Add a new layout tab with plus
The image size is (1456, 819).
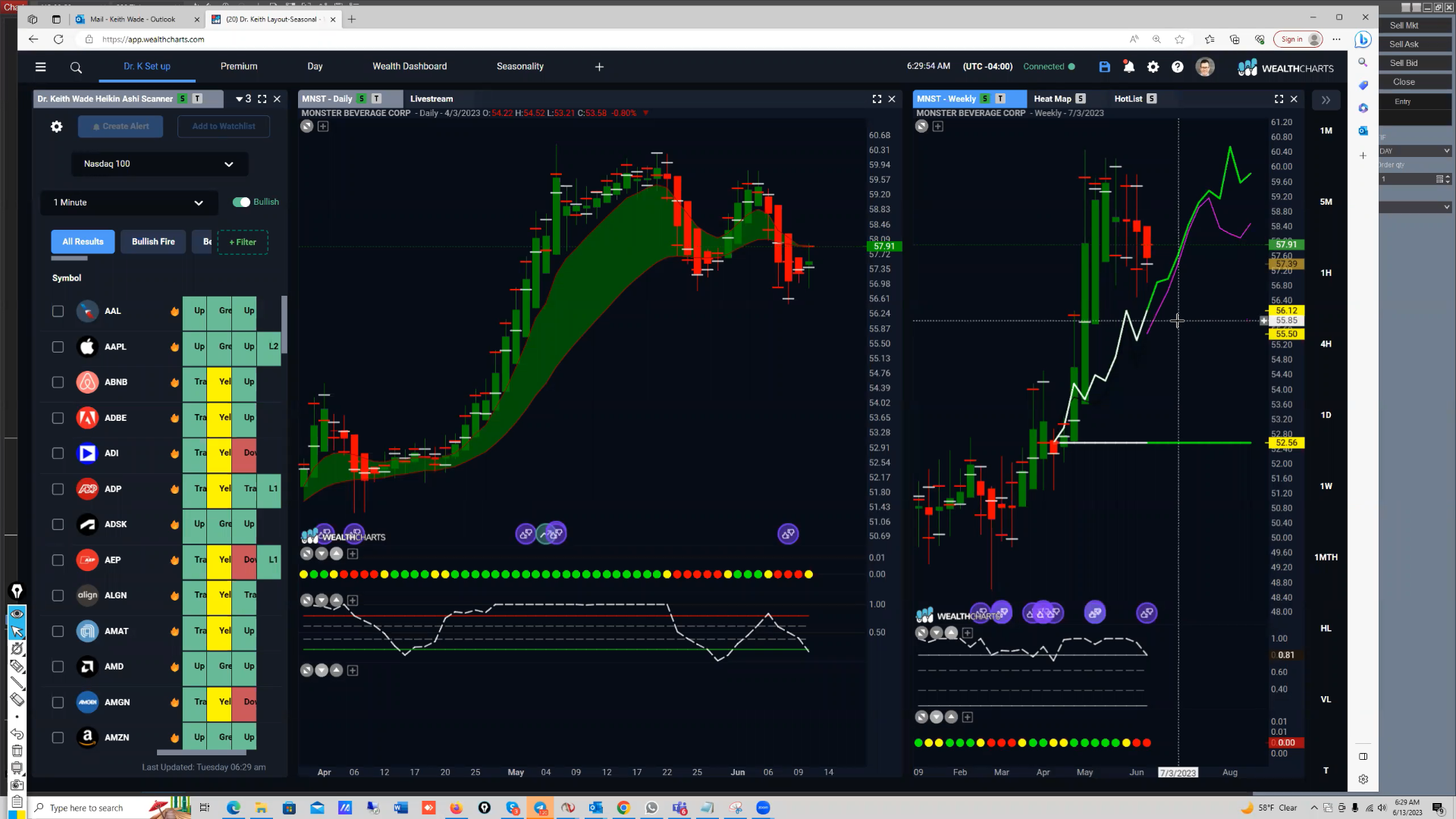599,67
